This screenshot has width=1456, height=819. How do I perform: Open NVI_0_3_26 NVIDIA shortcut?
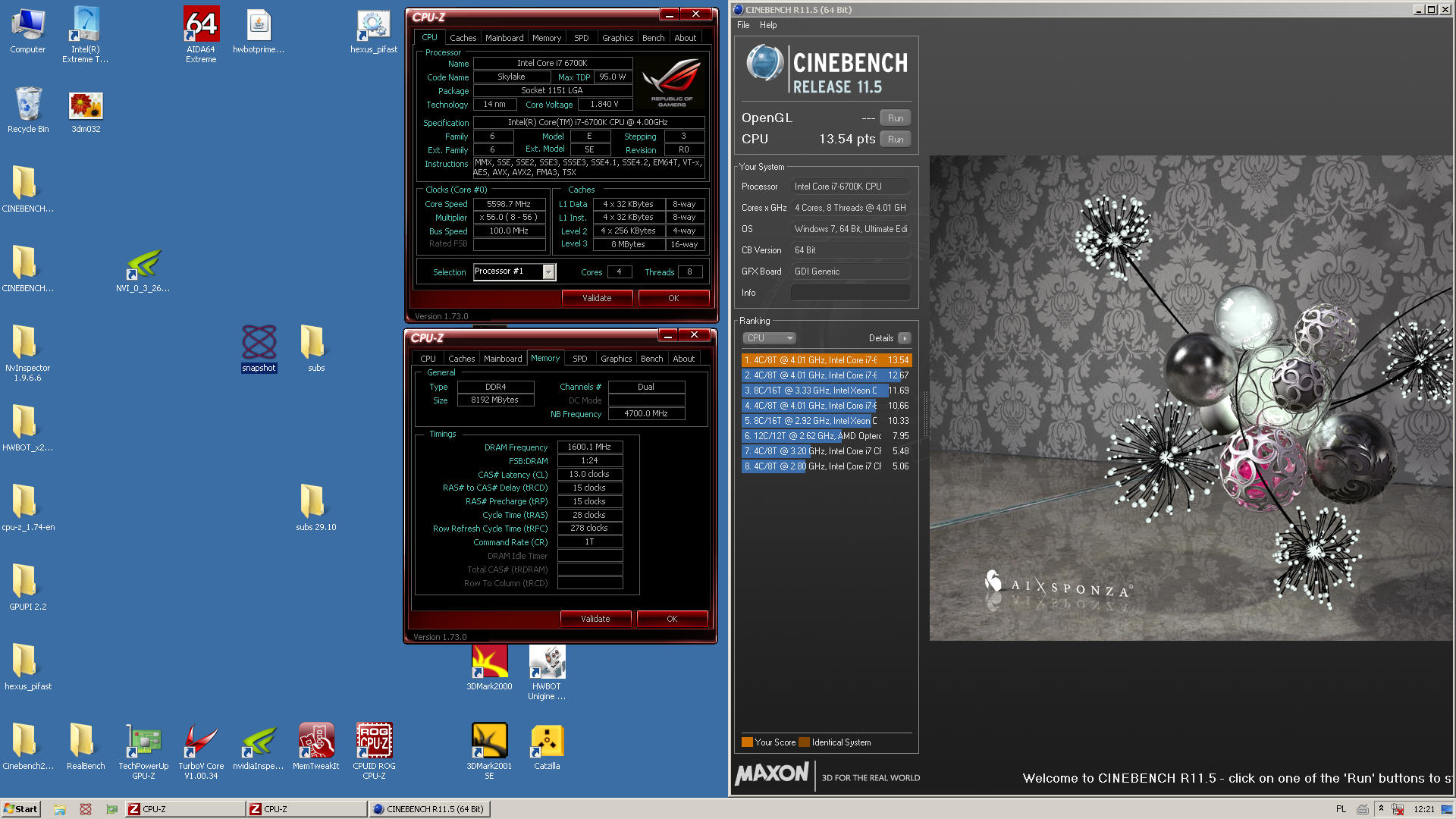pyautogui.click(x=143, y=269)
